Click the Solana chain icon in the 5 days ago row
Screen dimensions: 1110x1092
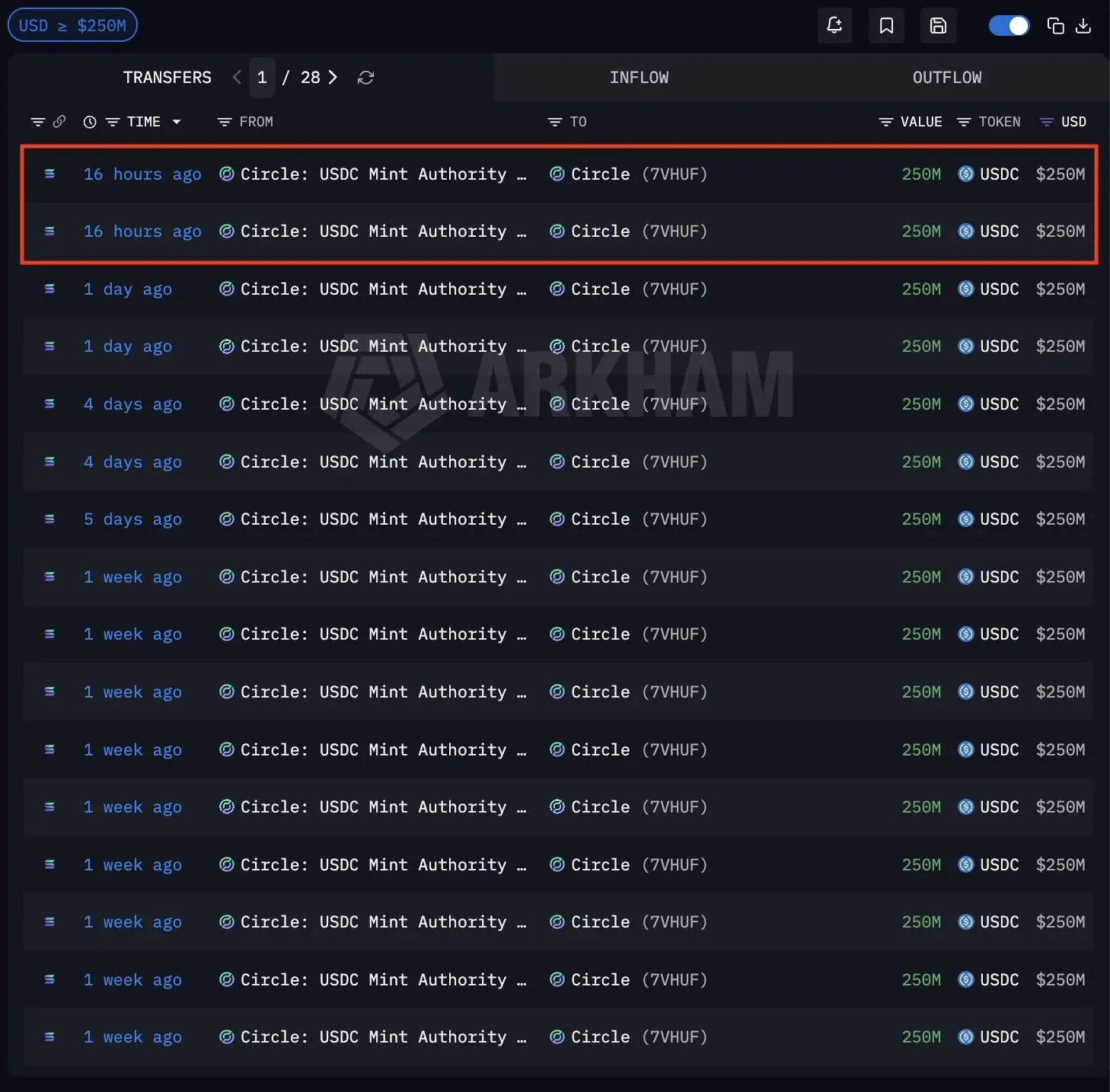point(49,519)
